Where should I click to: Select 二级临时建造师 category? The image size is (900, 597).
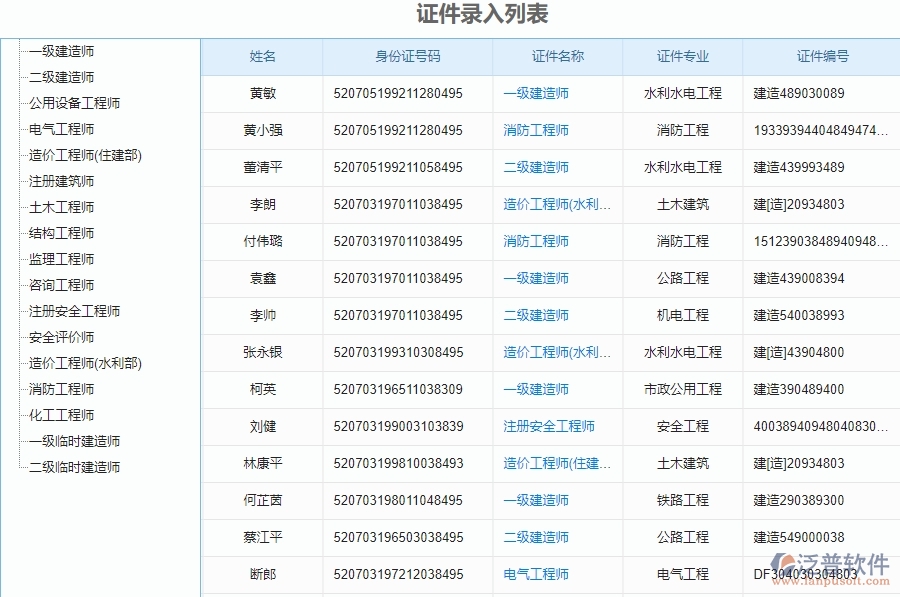[x=70, y=466]
